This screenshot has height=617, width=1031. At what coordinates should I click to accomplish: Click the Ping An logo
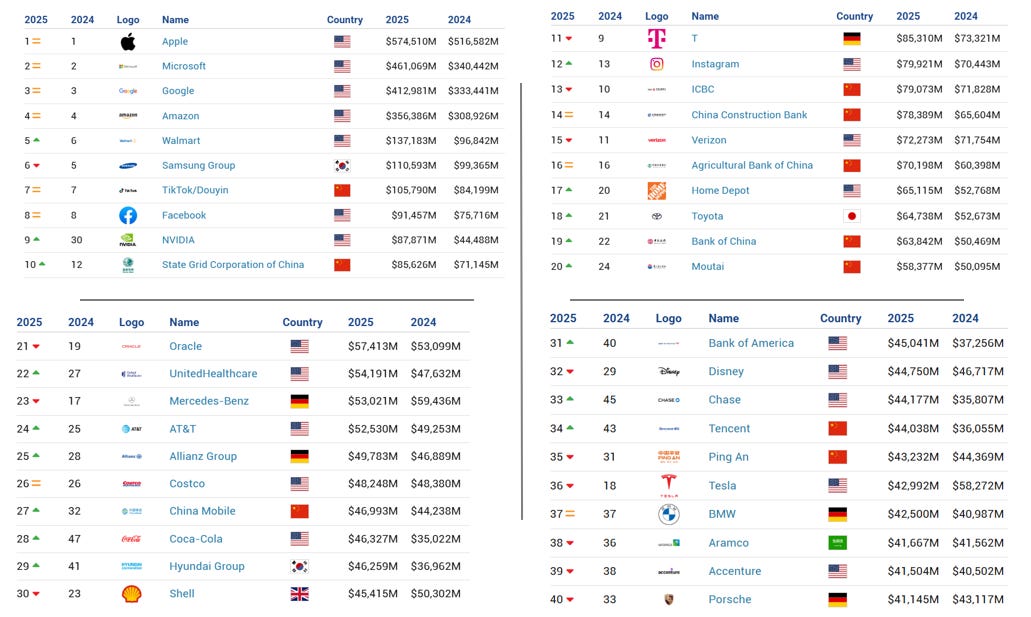[x=669, y=457]
